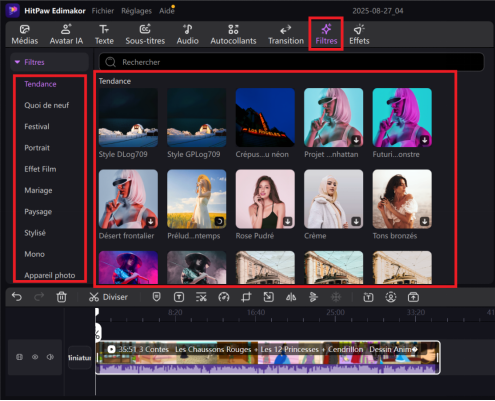The height and width of the screenshot is (401, 495).
Task: Select the Effet Film category
Action: [x=40, y=169]
